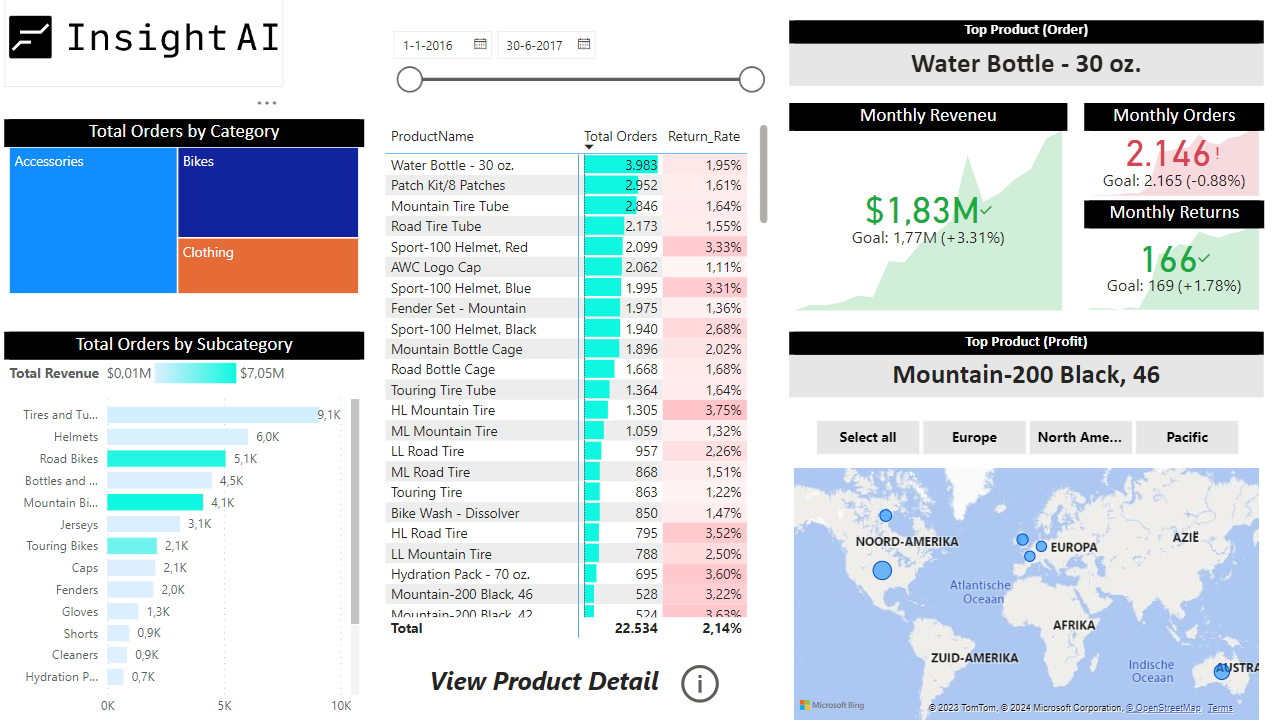The width and height of the screenshot is (1284, 722).
Task: Click the Return_Rate column header
Action: (x=704, y=136)
